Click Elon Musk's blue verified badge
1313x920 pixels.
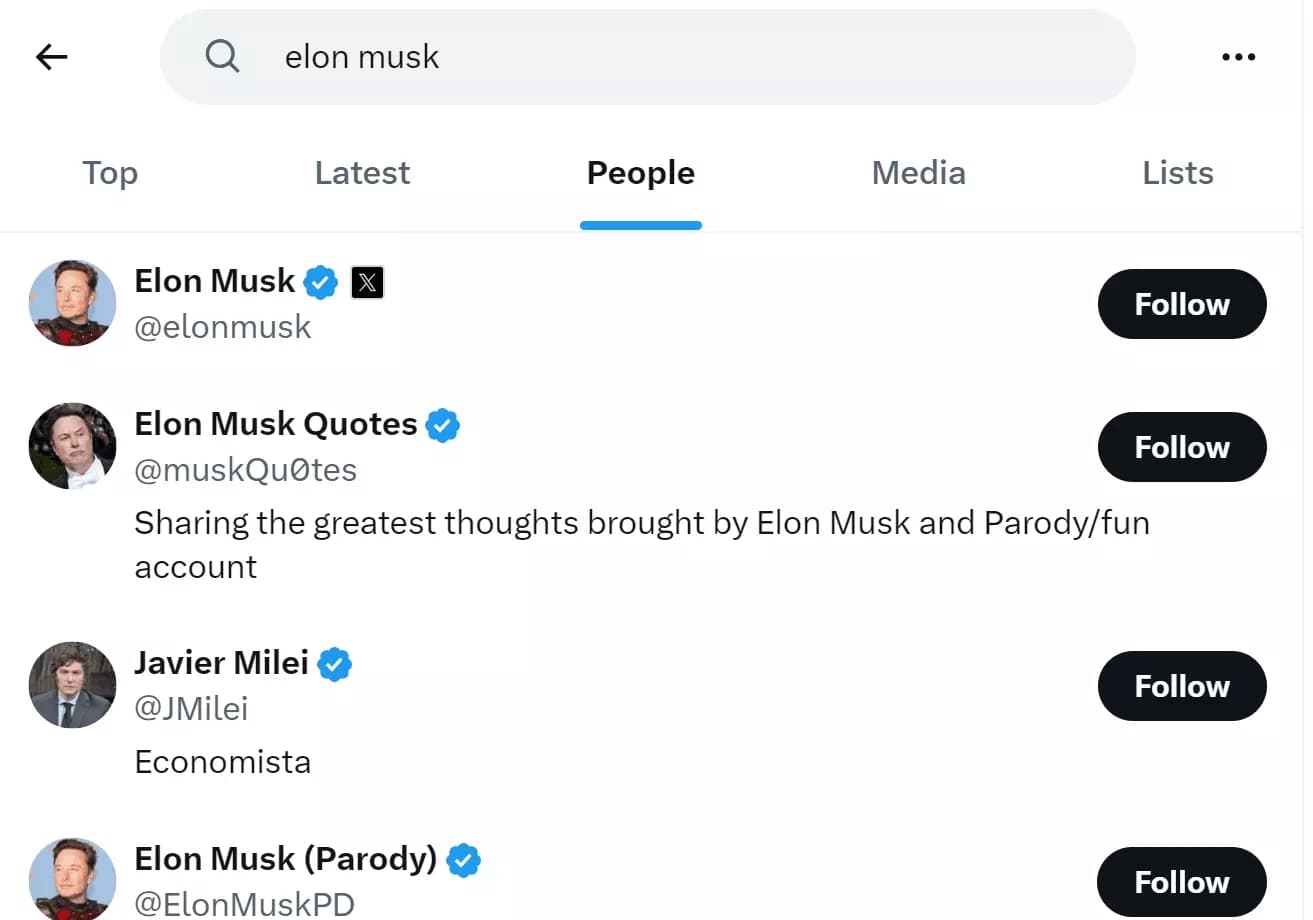click(319, 281)
